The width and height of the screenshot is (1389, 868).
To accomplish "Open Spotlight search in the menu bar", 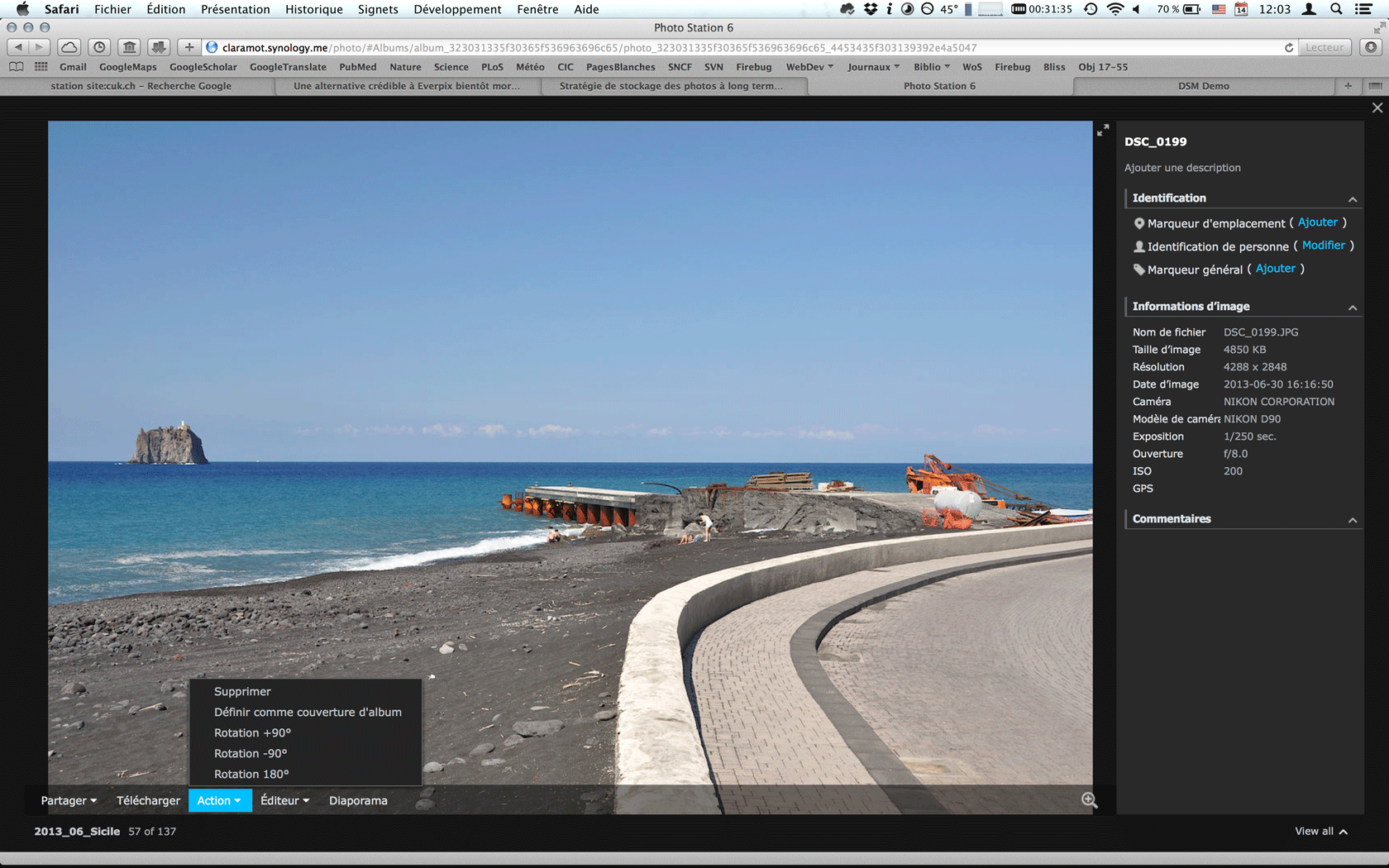I will tap(1336, 9).
